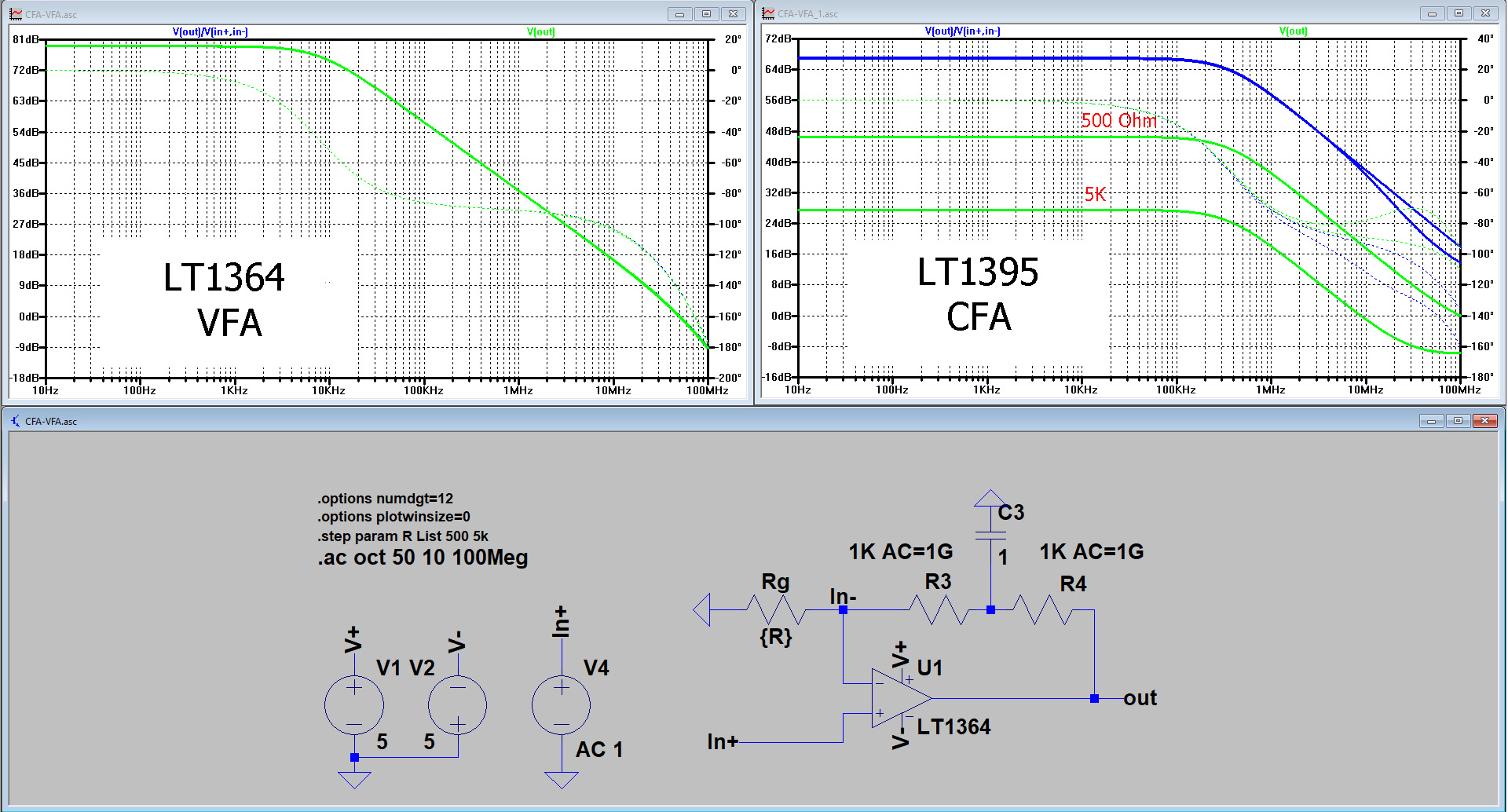1508x812 pixels.
Task: Click the LT1395 CFA annotation text
Action: (x=978, y=294)
